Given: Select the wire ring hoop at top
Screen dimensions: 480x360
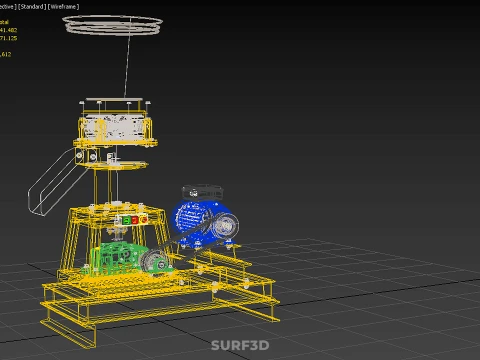Looking at the screenshot, I should coord(112,25).
